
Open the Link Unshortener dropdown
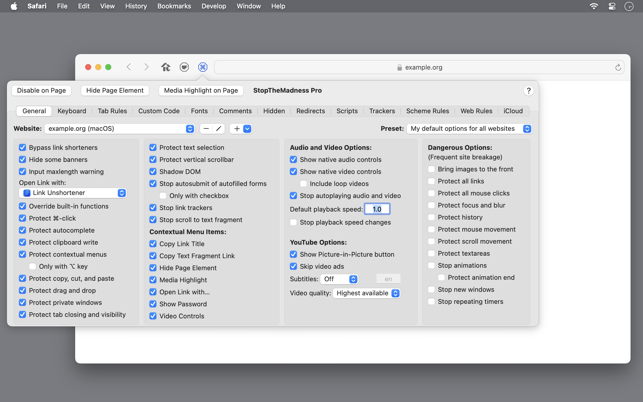(73, 193)
